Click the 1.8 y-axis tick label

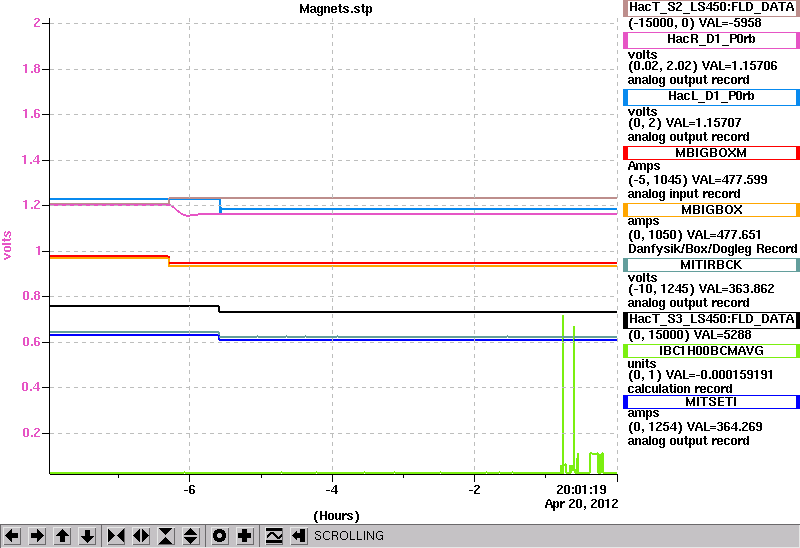[31, 69]
